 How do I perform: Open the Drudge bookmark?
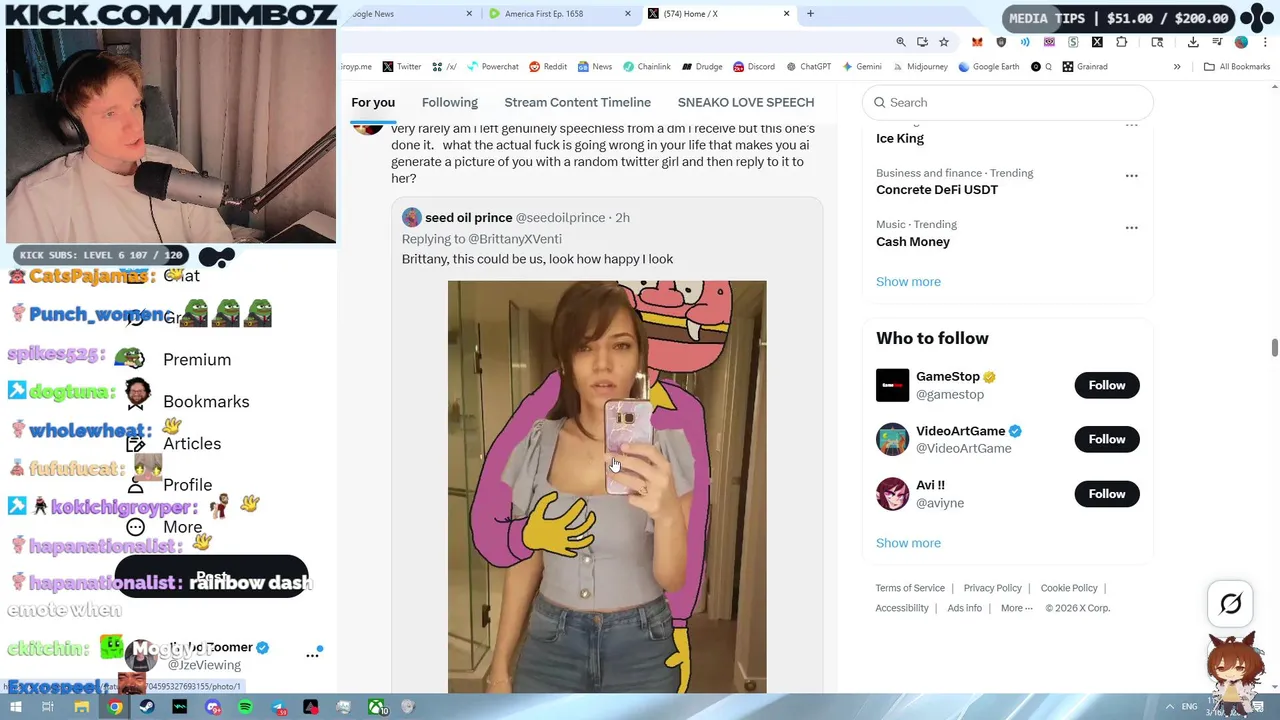coord(702,67)
